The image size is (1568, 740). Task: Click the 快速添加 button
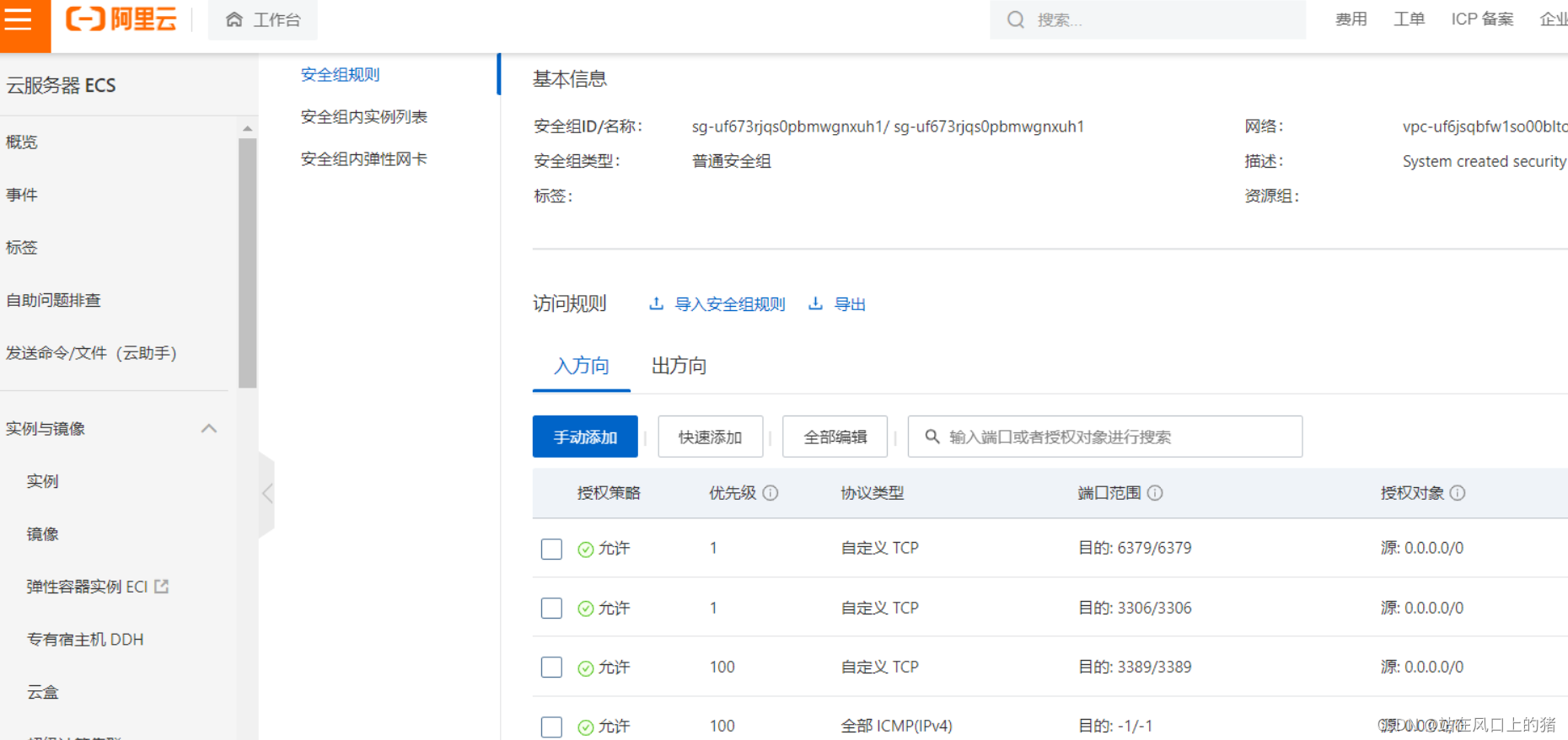(710, 437)
